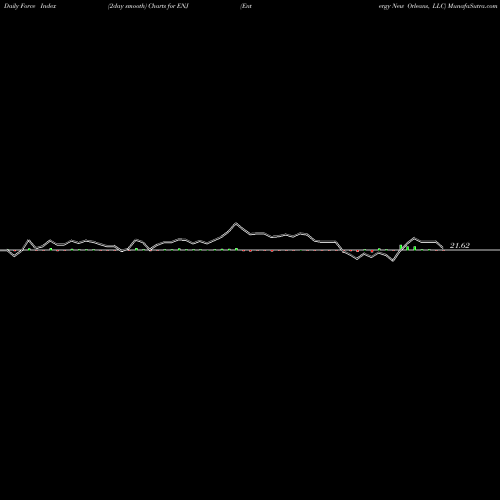The width and height of the screenshot is (500, 500).
Task: Click the 'Daily Force Index' title text
Action: click(x=30, y=6)
